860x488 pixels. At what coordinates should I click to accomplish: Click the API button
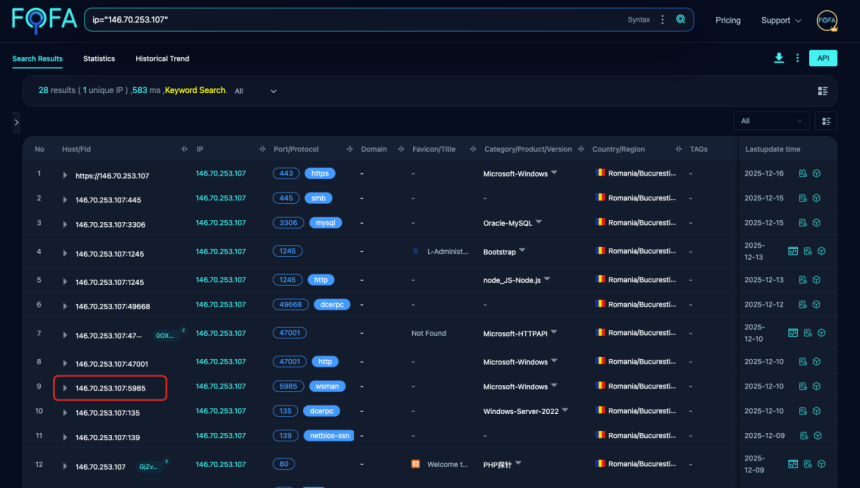(x=823, y=58)
